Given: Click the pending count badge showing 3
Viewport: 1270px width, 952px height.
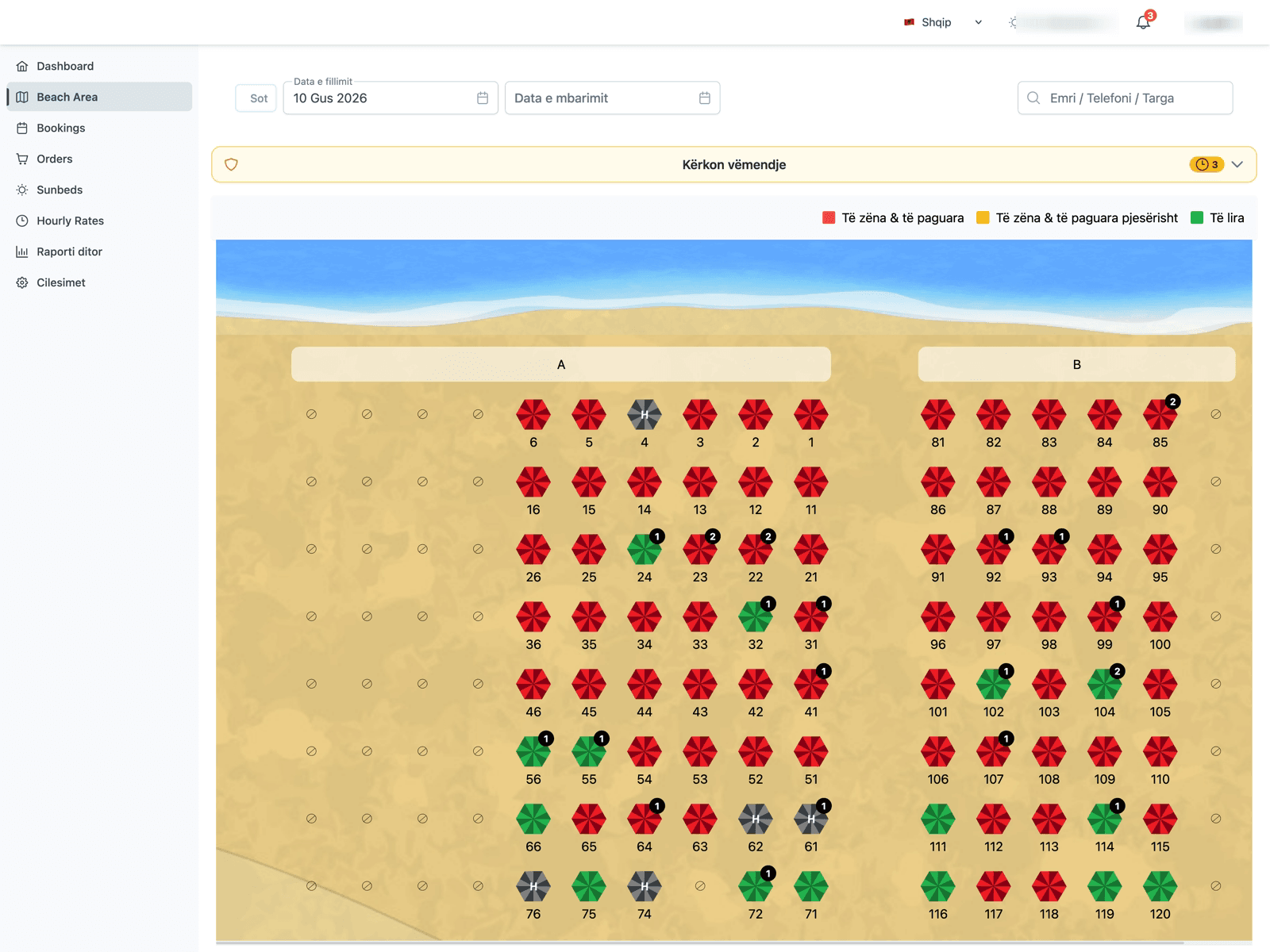Looking at the screenshot, I should (x=1206, y=165).
